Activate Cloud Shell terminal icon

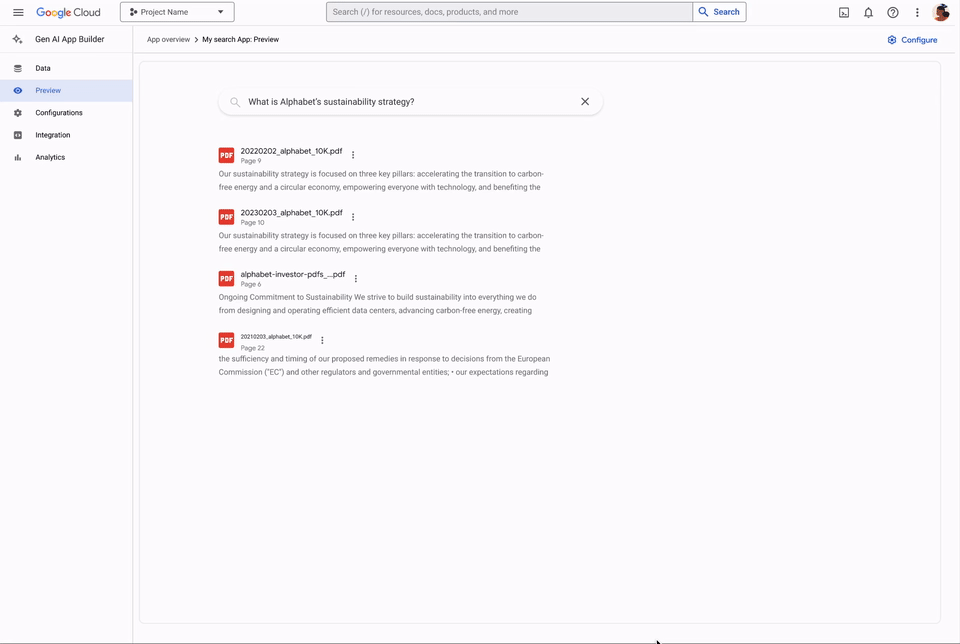(x=844, y=12)
